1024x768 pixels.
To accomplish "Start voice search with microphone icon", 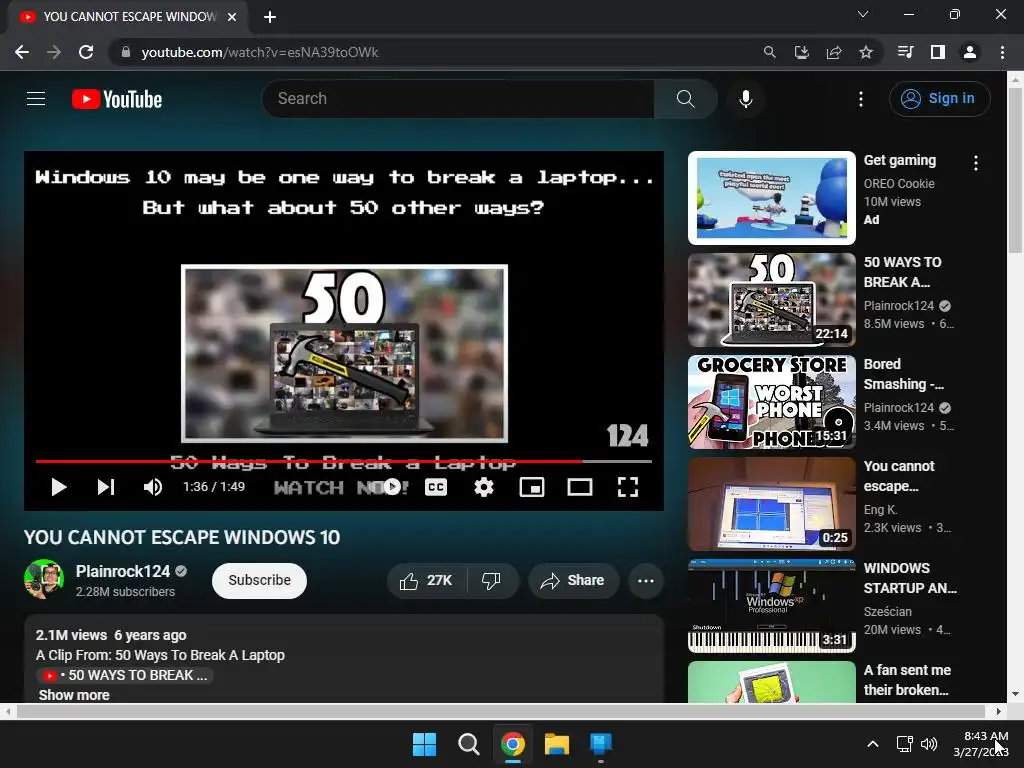I will [745, 99].
